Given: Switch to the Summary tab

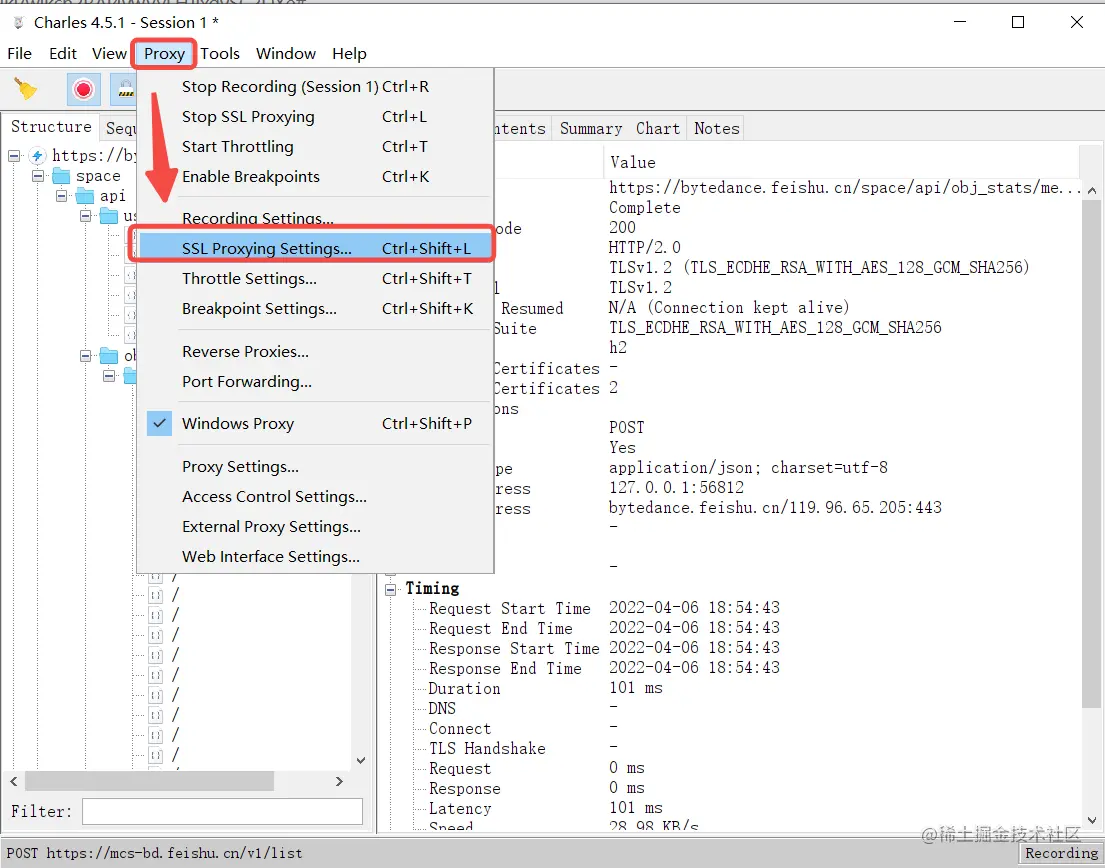Looking at the screenshot, I should coord(591,128).
